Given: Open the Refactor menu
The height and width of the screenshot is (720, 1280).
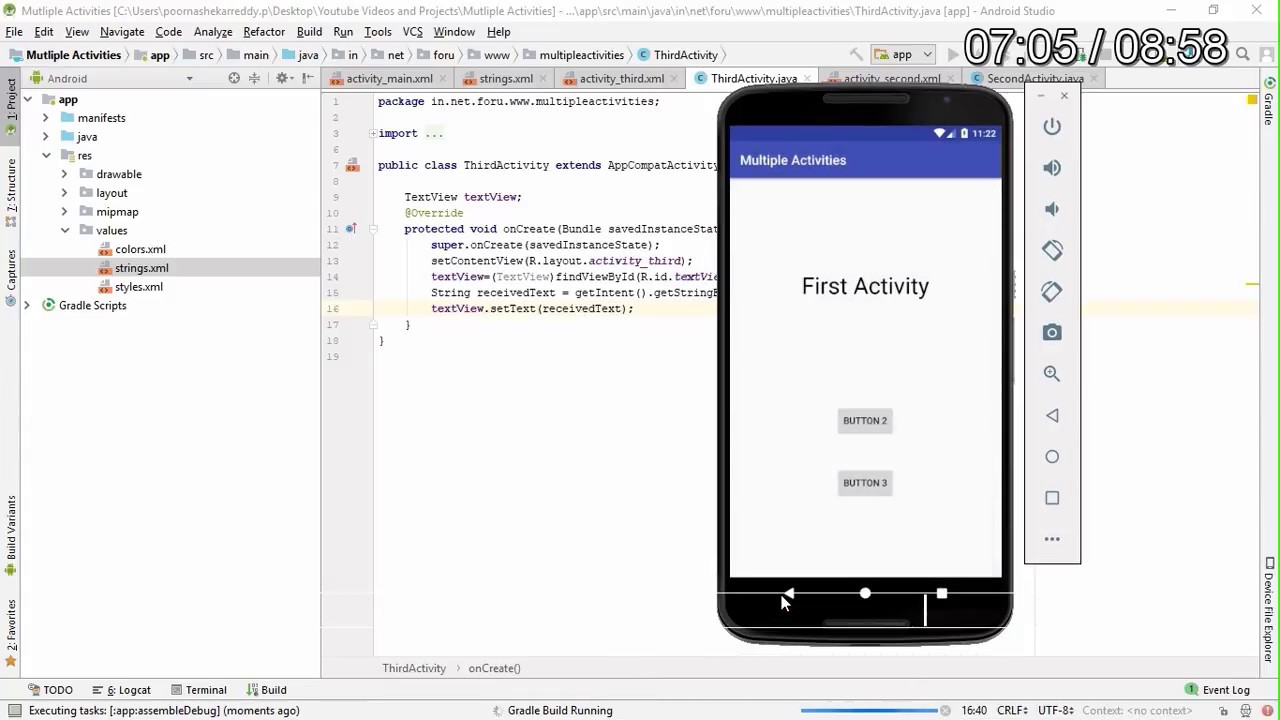Looking at the screenshot, I should coord(264,32).
